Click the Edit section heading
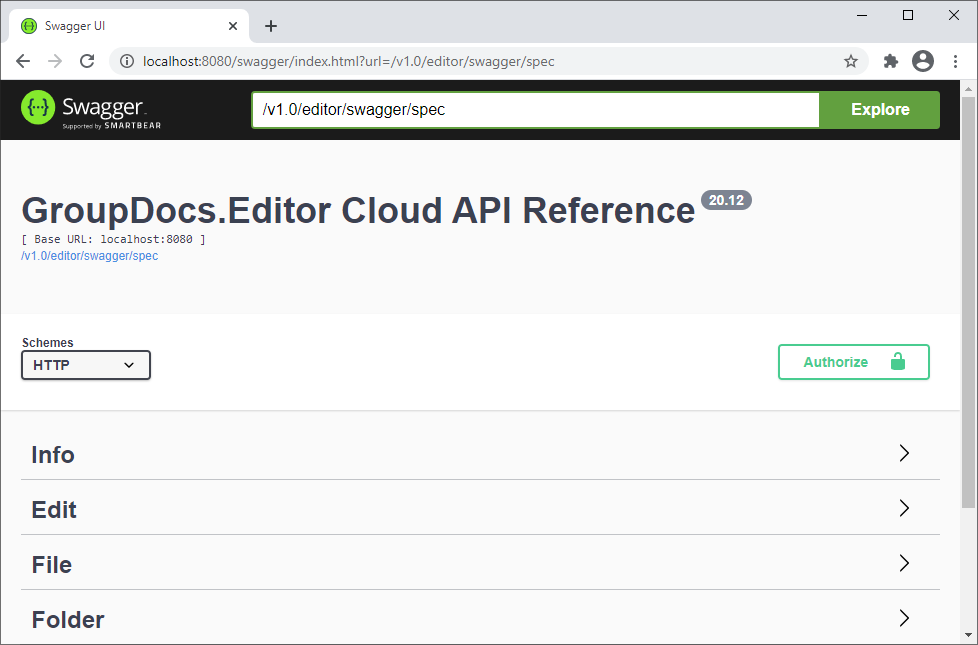Image resolution: width=978 pixels, height=645 pixels. pyautogui.click(x=54, y=510)
